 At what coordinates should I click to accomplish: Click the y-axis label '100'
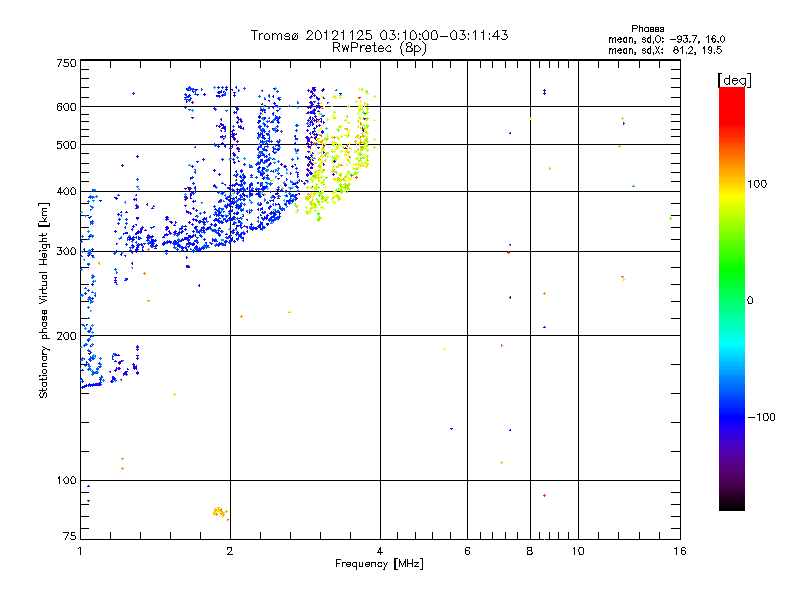coord(66,480)
